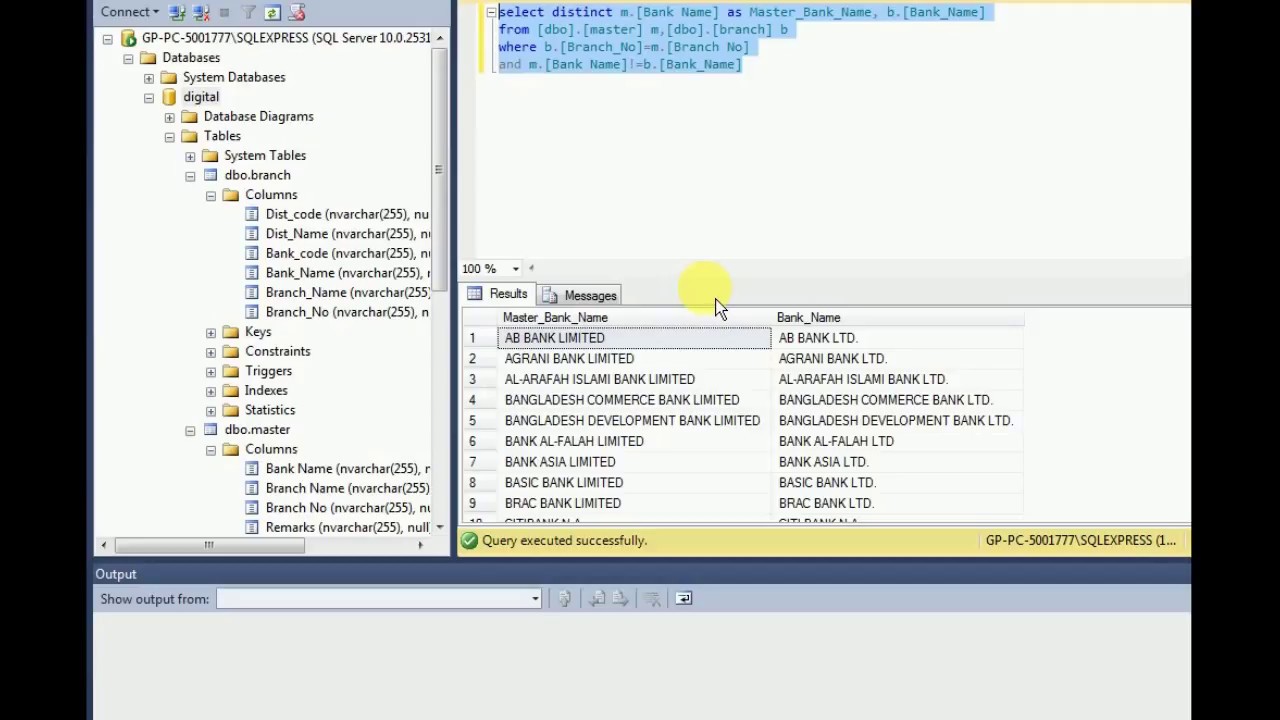1280x720 pixels.
Task: Click Go to Previous Message icon in Output
Action: [x=597, y=599]
